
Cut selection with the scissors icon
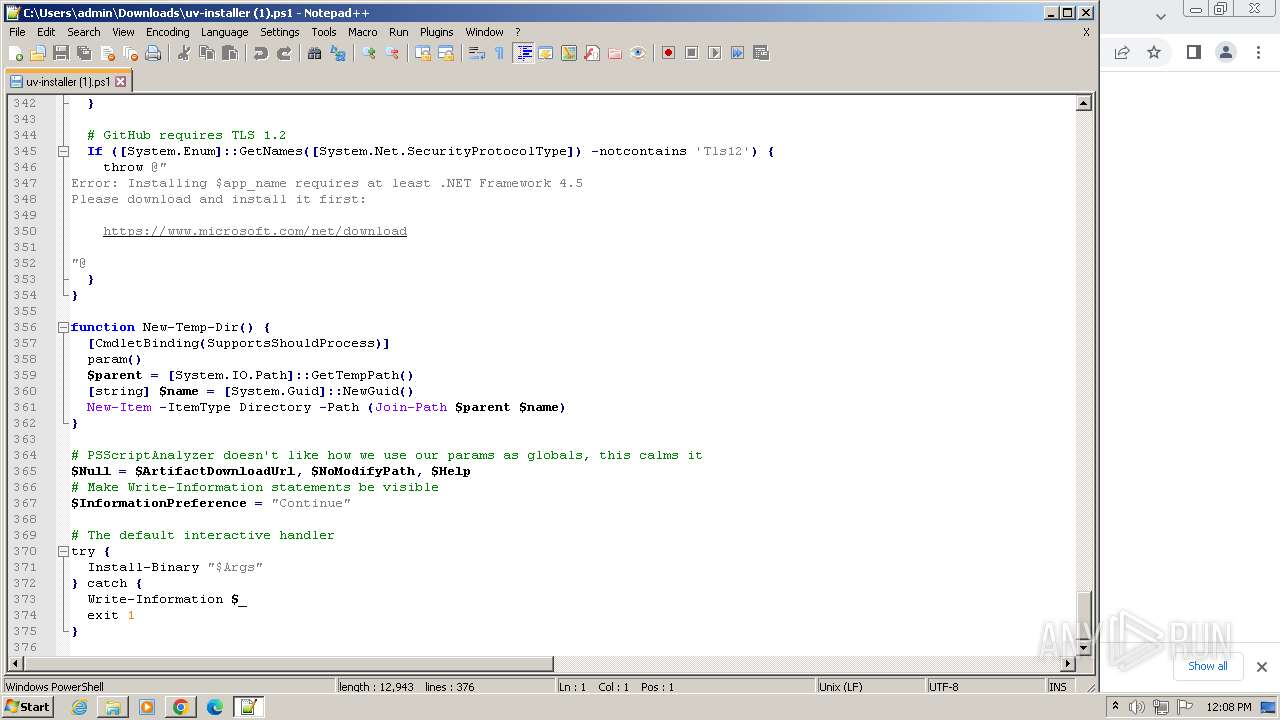click(x=184, y=53)
